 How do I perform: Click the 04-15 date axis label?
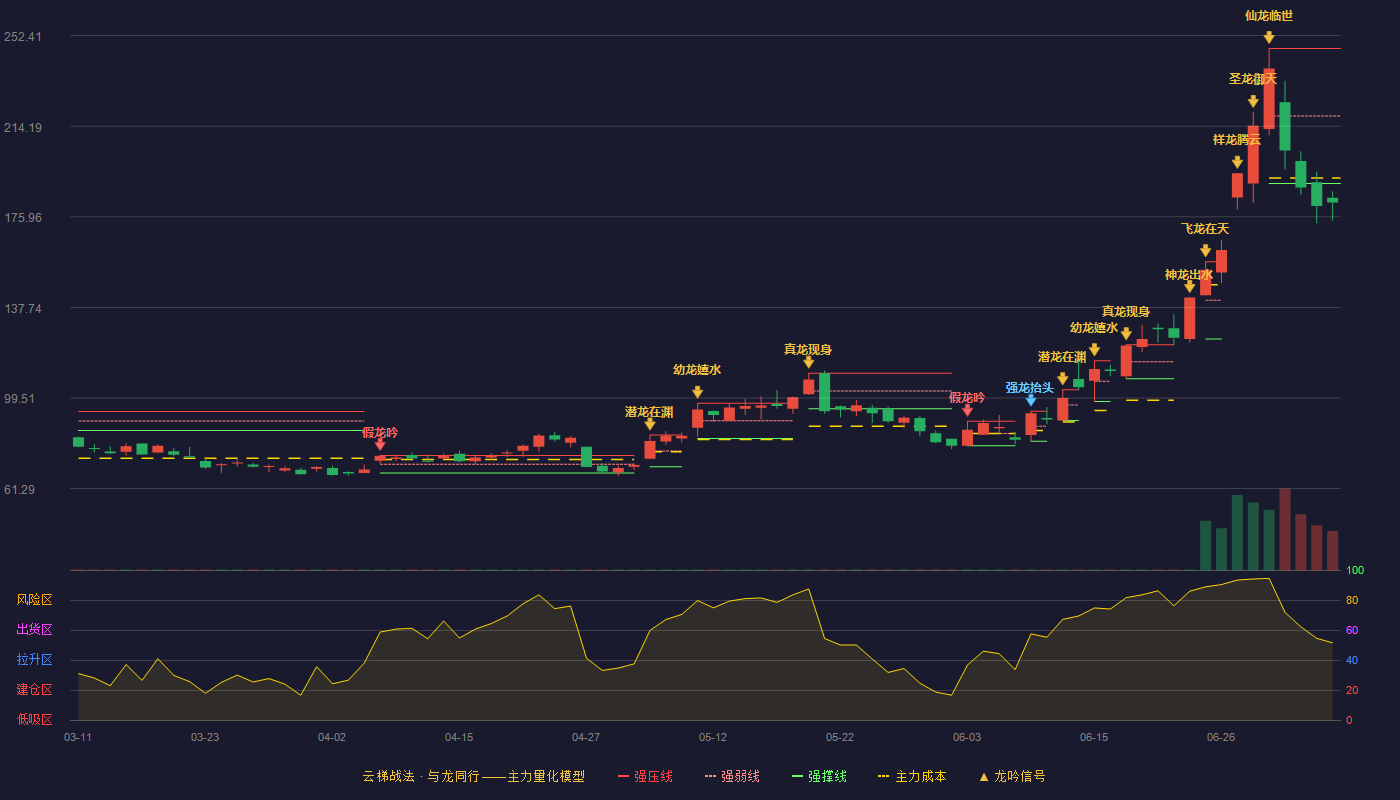pyautogui.click(x=459, y=737)
